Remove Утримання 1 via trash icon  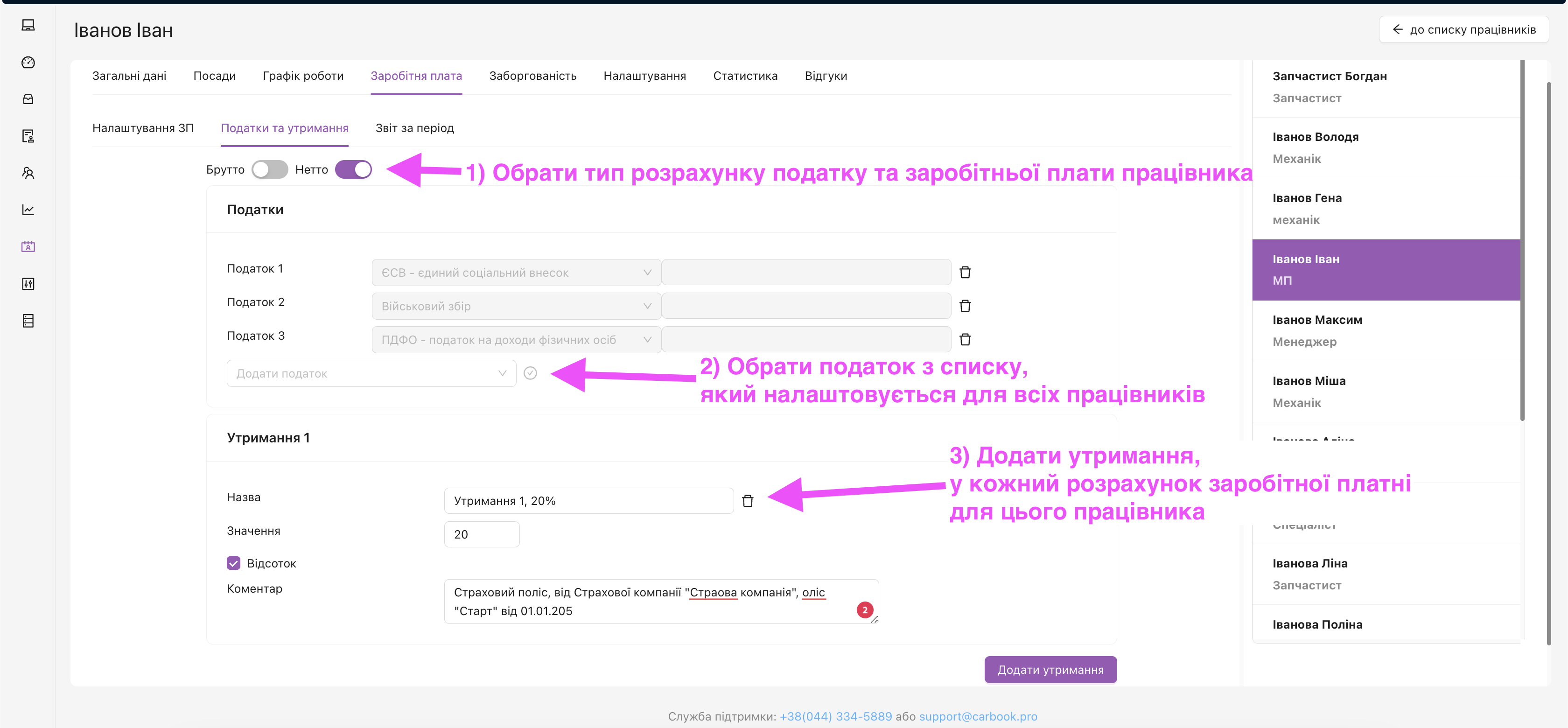pyautogui.click(x=748, y=501)
